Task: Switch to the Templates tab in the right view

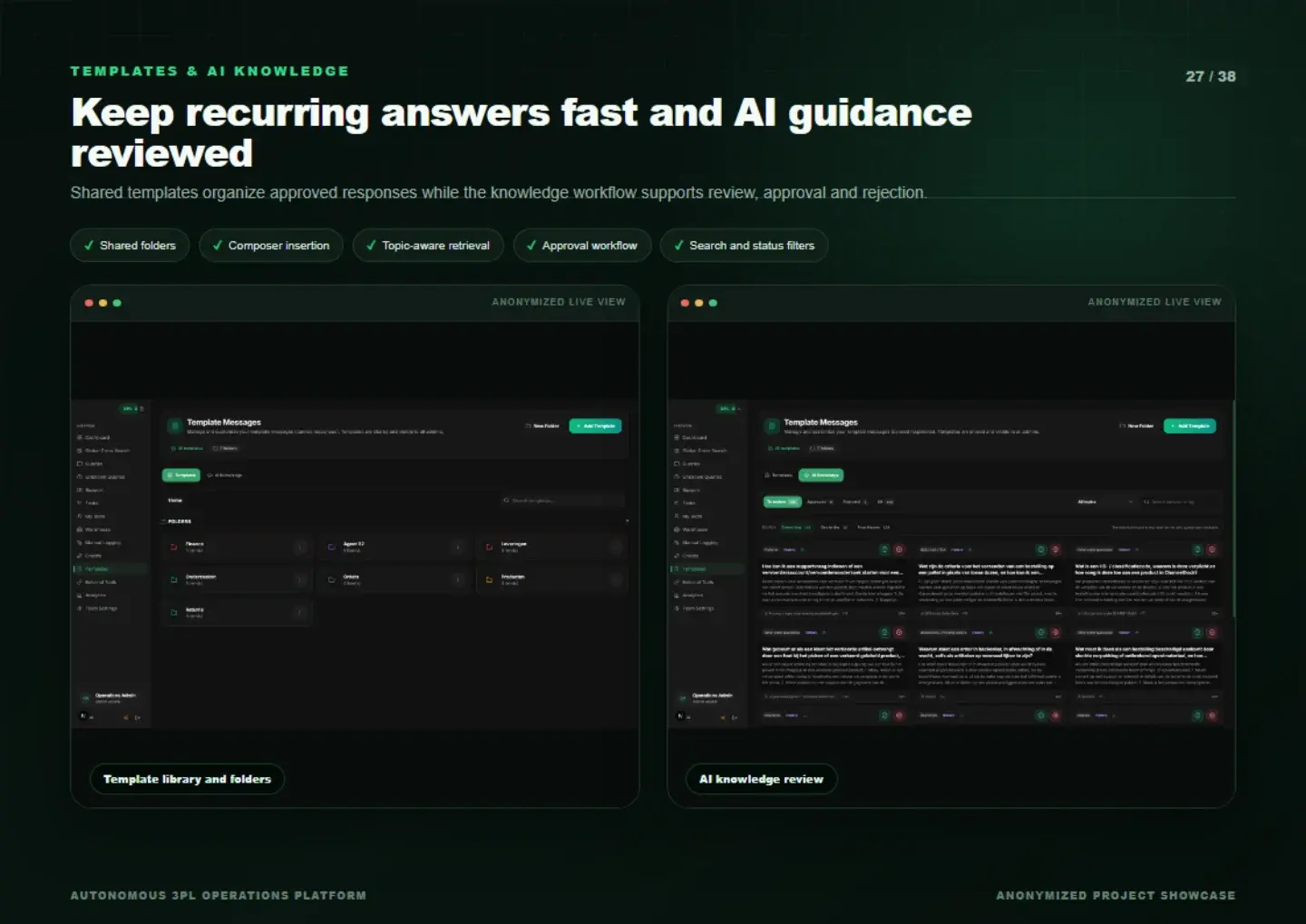Action: [x=778, y=475]
